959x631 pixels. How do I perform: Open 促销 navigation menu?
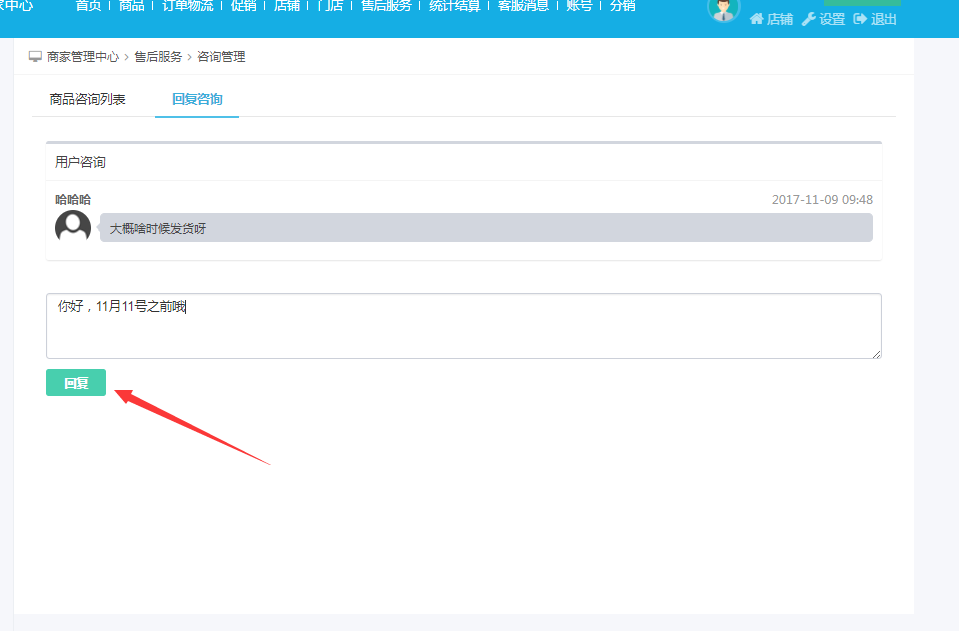click(x=243, y=5)
